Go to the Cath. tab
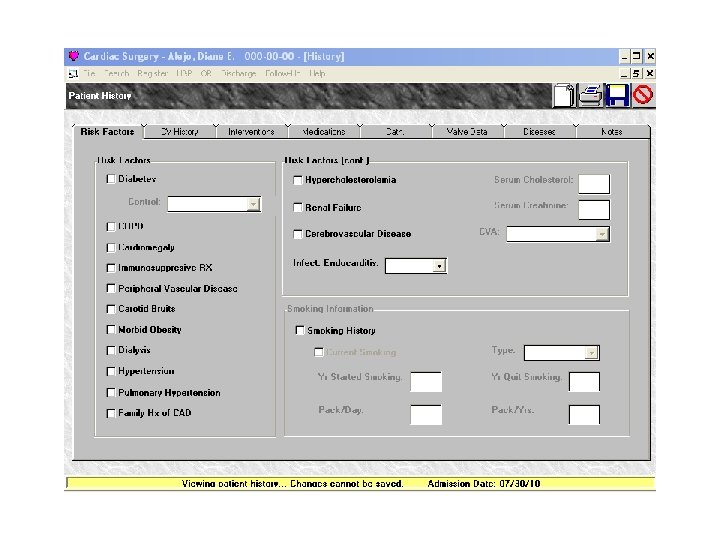This screenshot has width=720, height=540. [x=395, y=132]
